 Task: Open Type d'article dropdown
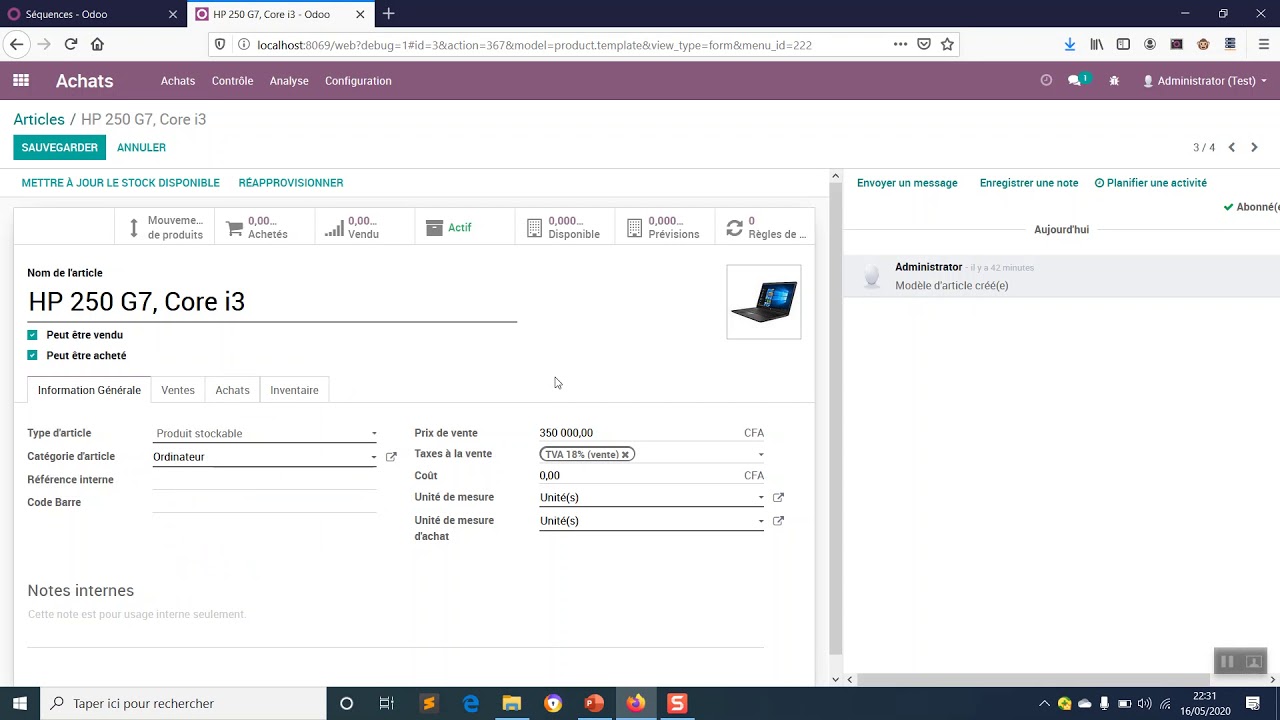(x=265, y=433)
